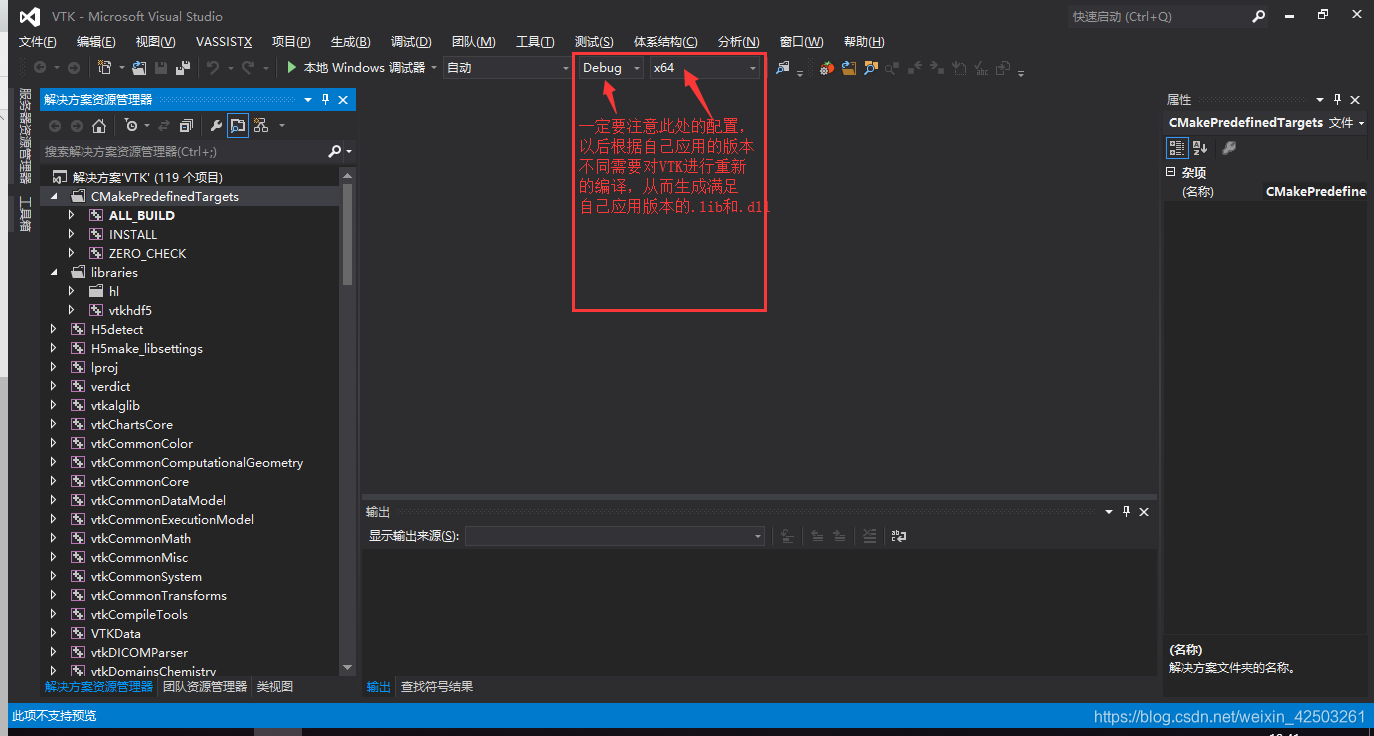
Task: Switch to 类视图 tab
Action: (x=274, y=687)
